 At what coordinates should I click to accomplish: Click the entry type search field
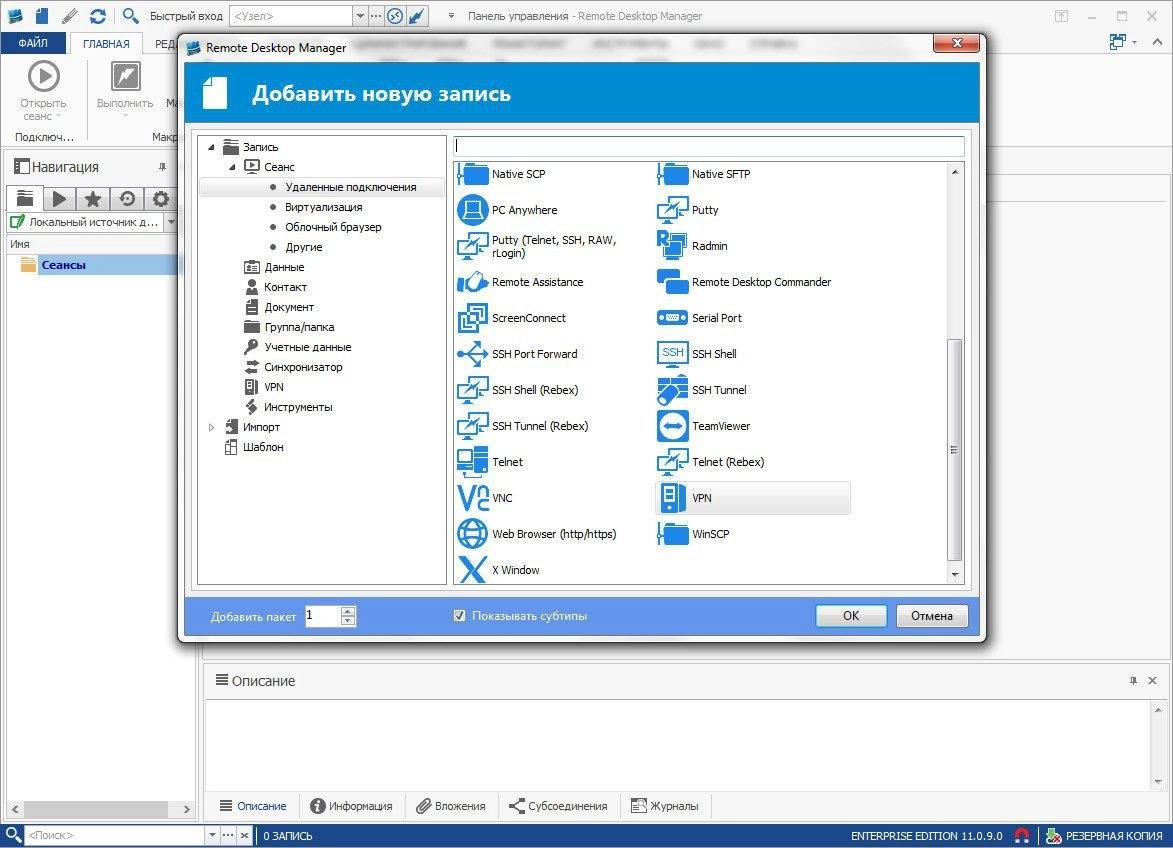[708, 146]
